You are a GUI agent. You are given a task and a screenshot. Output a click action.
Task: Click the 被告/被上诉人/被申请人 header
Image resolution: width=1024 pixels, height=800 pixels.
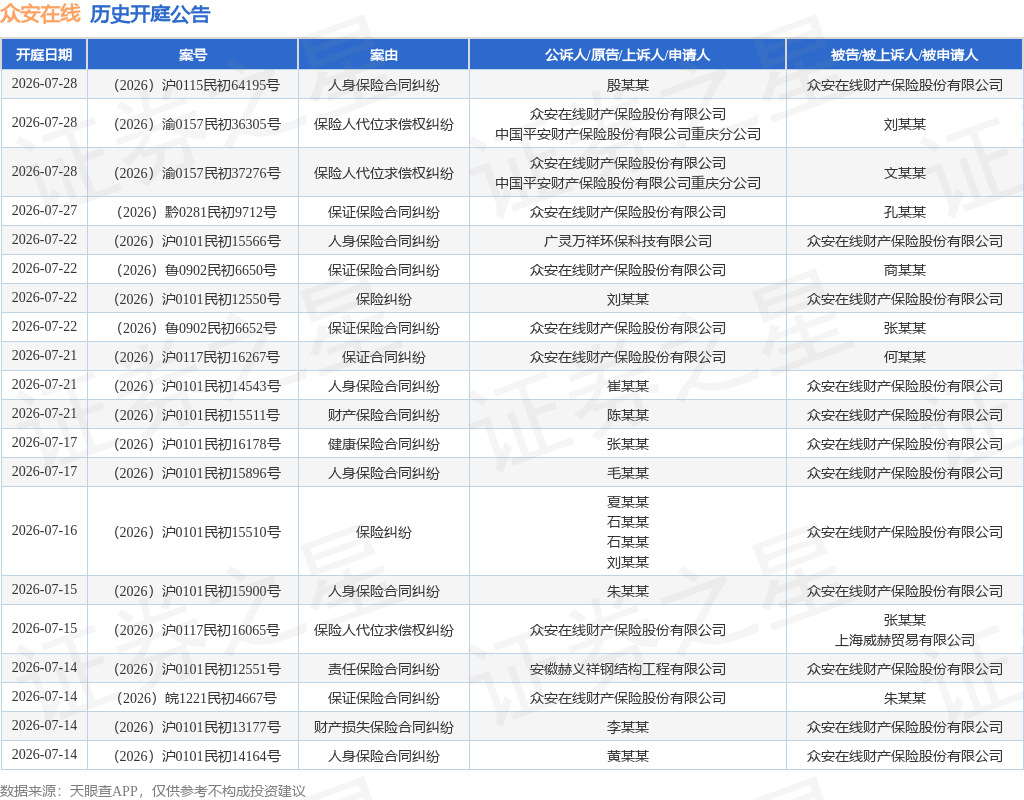[x=904, y=55]
